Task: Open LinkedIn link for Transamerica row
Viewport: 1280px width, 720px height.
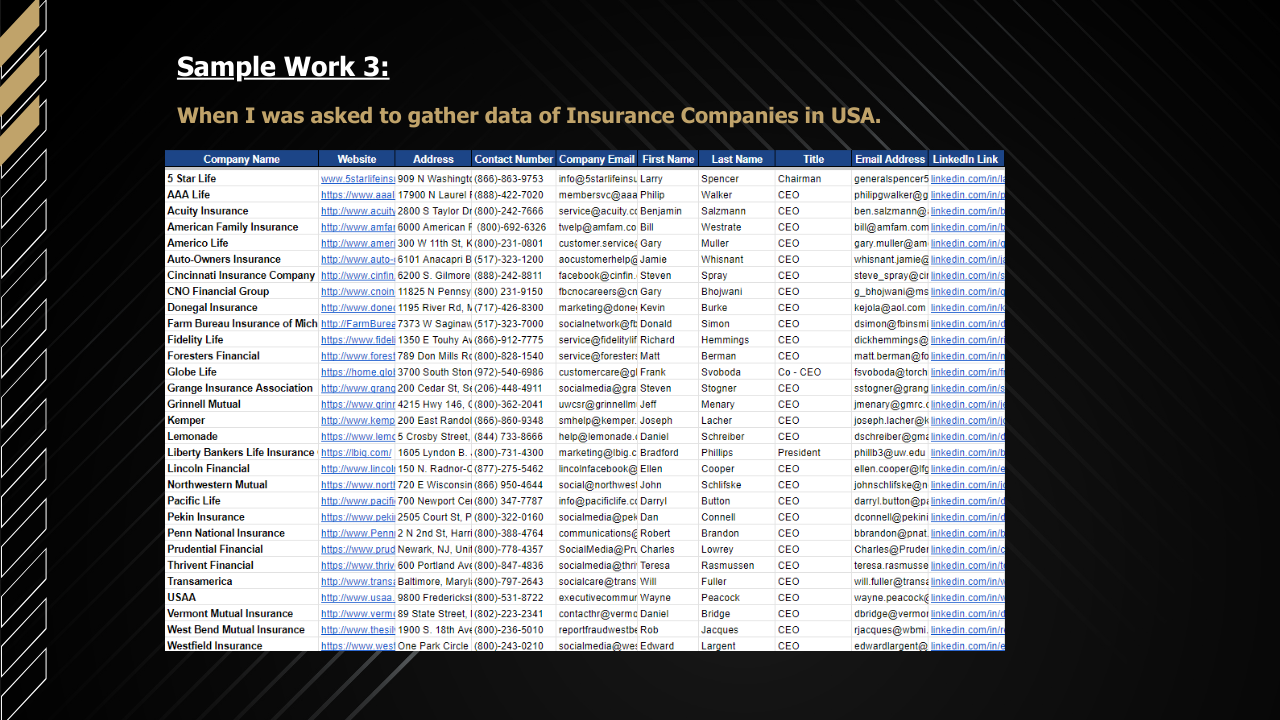Action: [967, 582]
